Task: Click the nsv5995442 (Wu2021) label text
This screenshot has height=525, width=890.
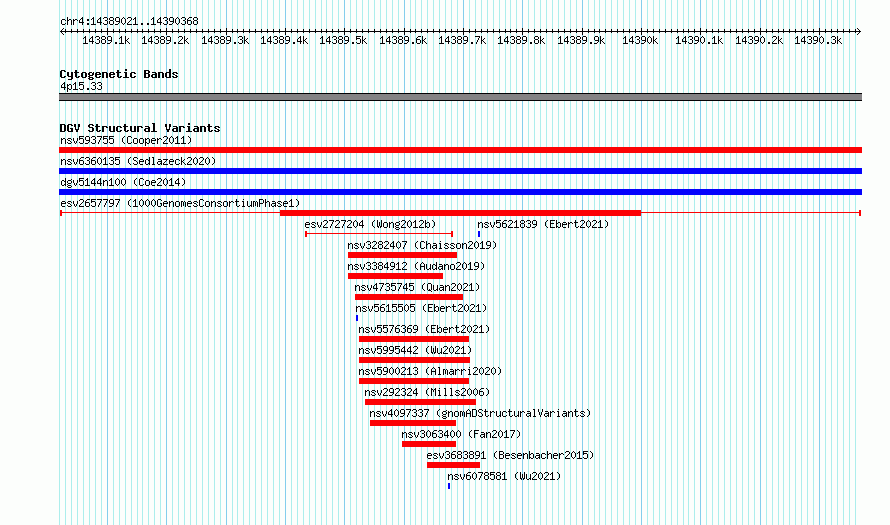Action: [x=415, y=350]
